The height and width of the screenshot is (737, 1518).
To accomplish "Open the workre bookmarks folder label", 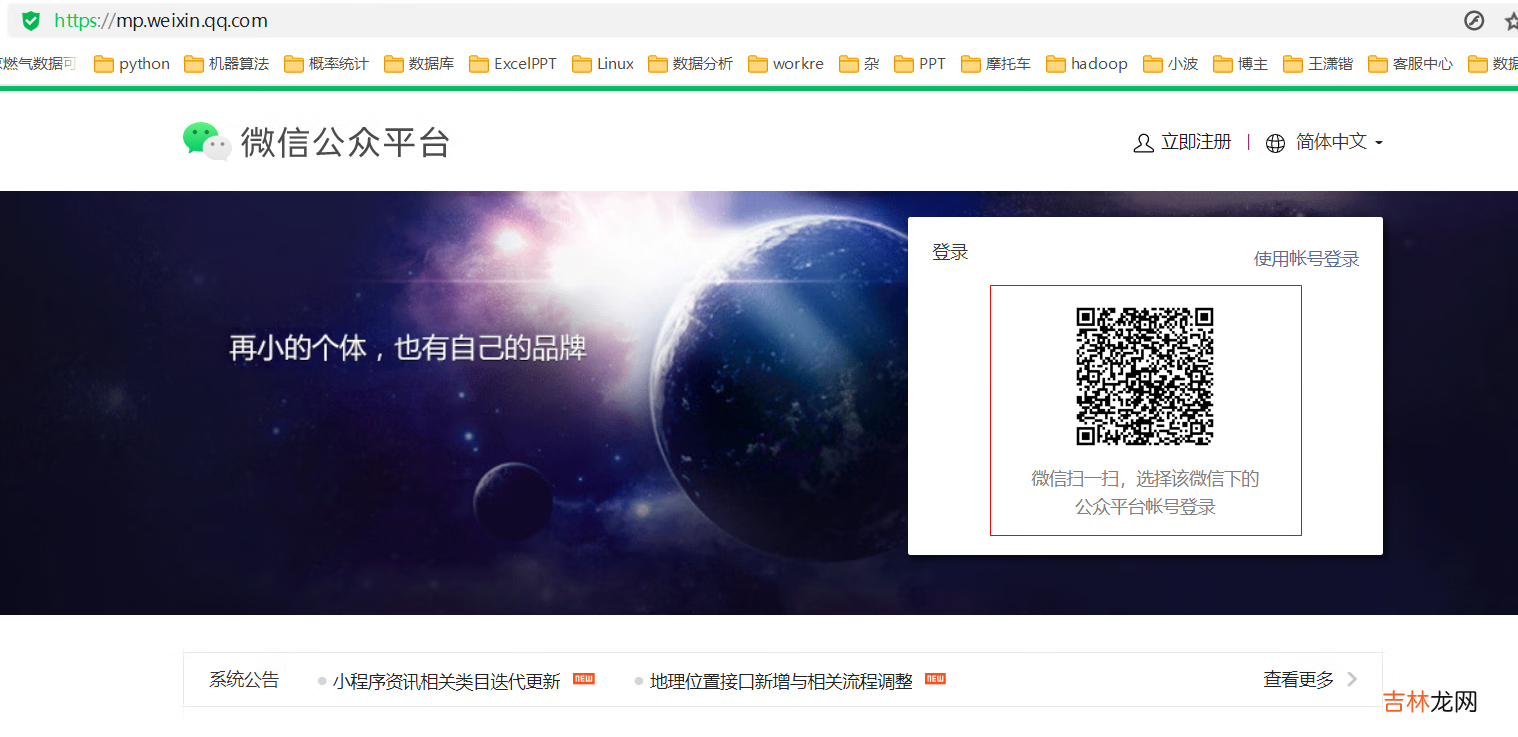I will pos(798,64).
